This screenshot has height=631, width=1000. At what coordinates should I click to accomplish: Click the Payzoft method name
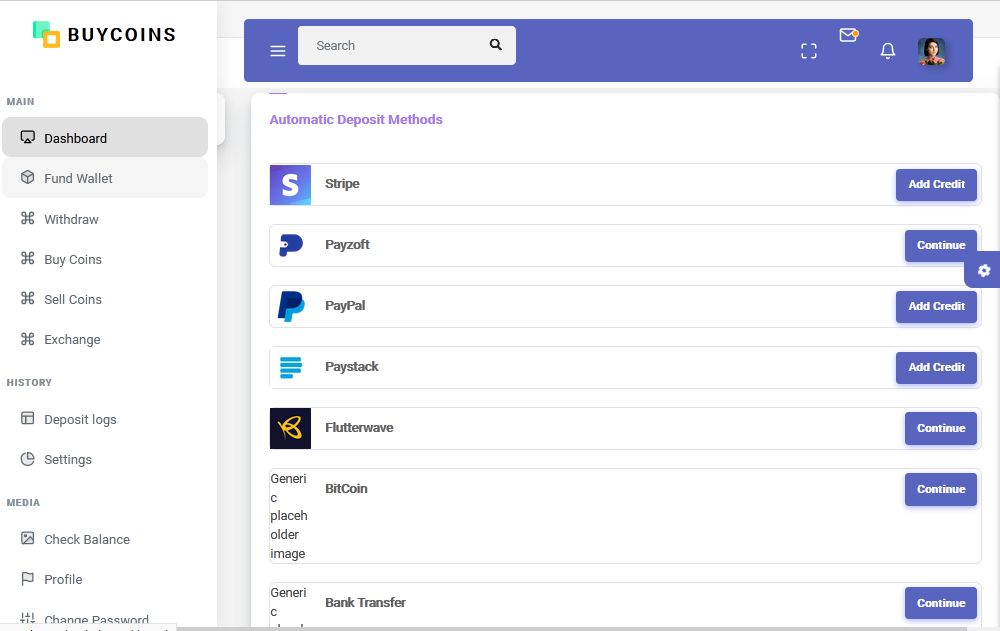coord(347,244)
